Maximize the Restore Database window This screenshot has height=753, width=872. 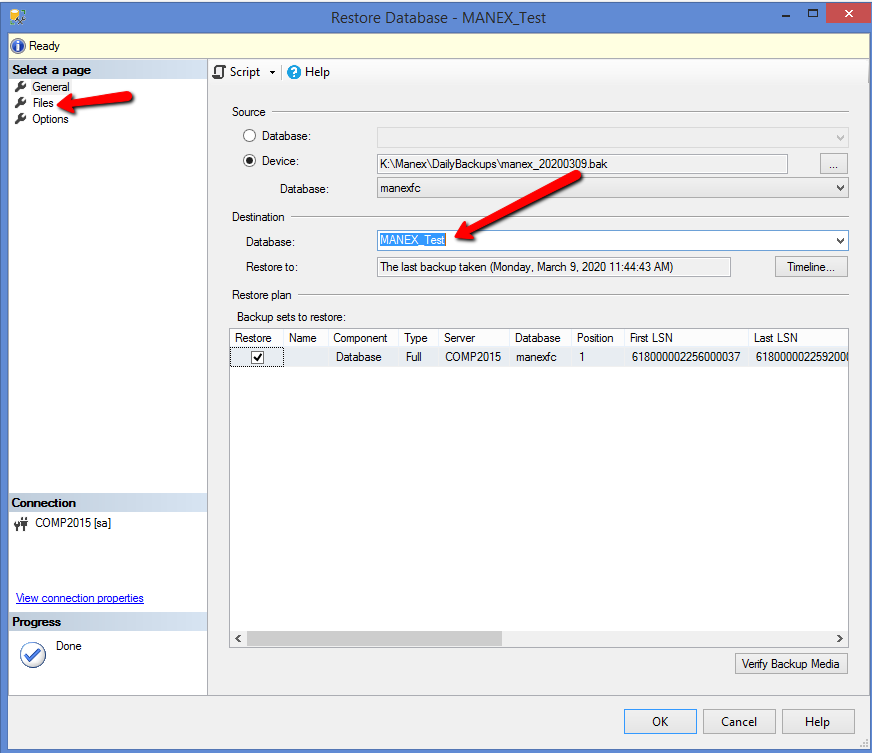812,14
